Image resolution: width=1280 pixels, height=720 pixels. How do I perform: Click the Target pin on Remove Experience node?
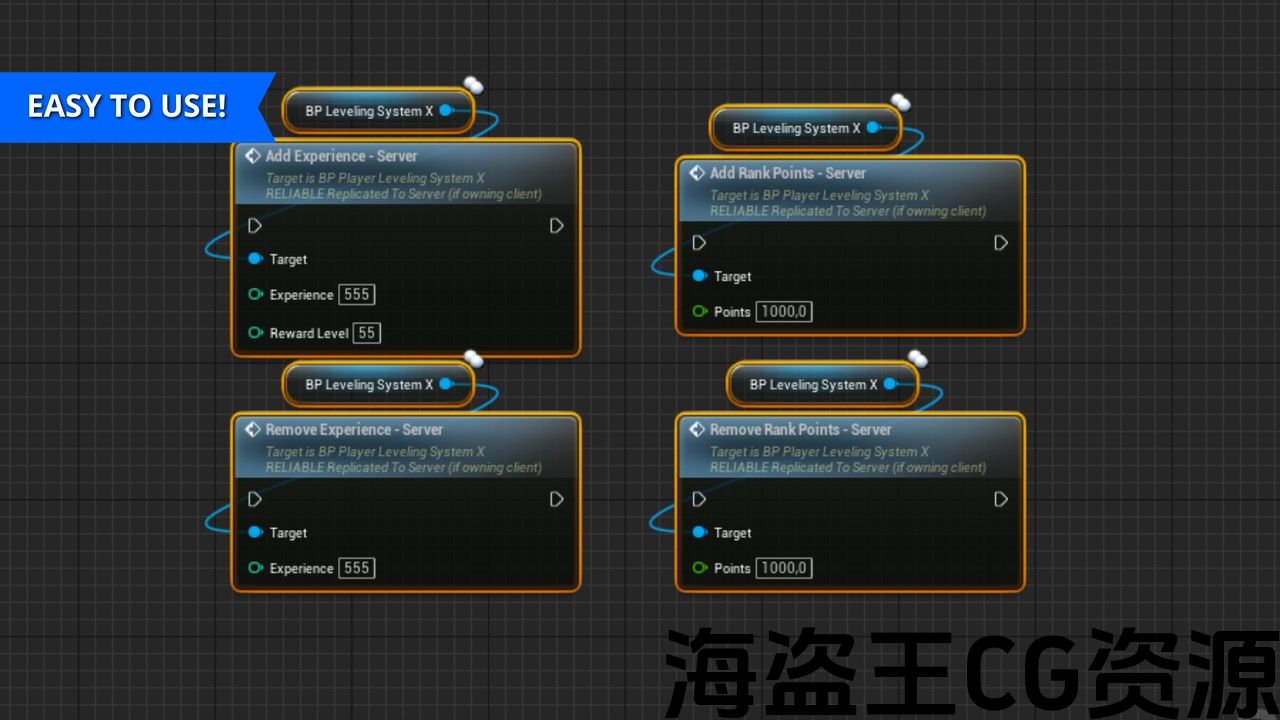point(255,533)
